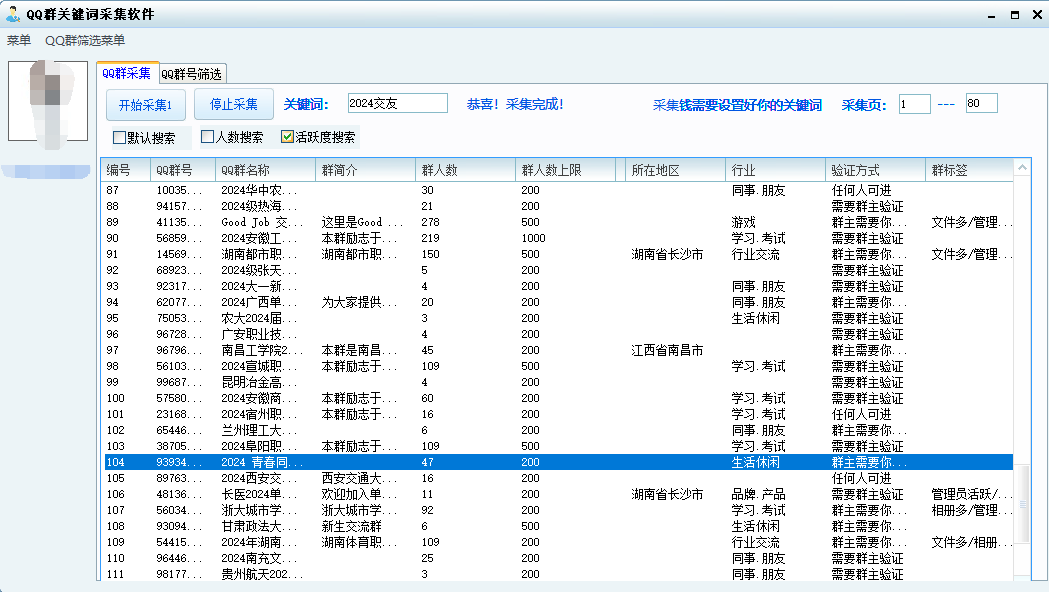The height and width of the screenshot is (592, 1049).
Task: Maximize the QQ群关键词采集软件 window
Action: coord(1015,15)
